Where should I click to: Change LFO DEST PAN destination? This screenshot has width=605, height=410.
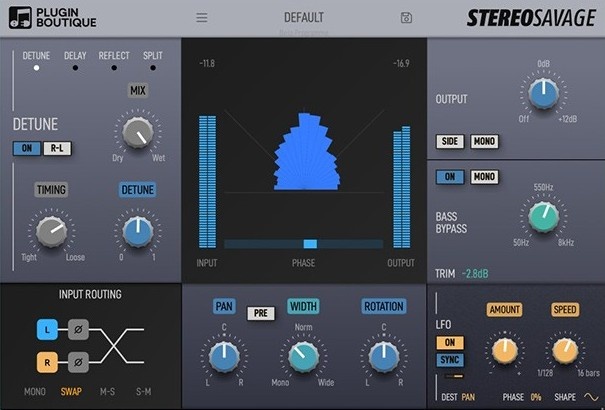[x=468, y=397]
